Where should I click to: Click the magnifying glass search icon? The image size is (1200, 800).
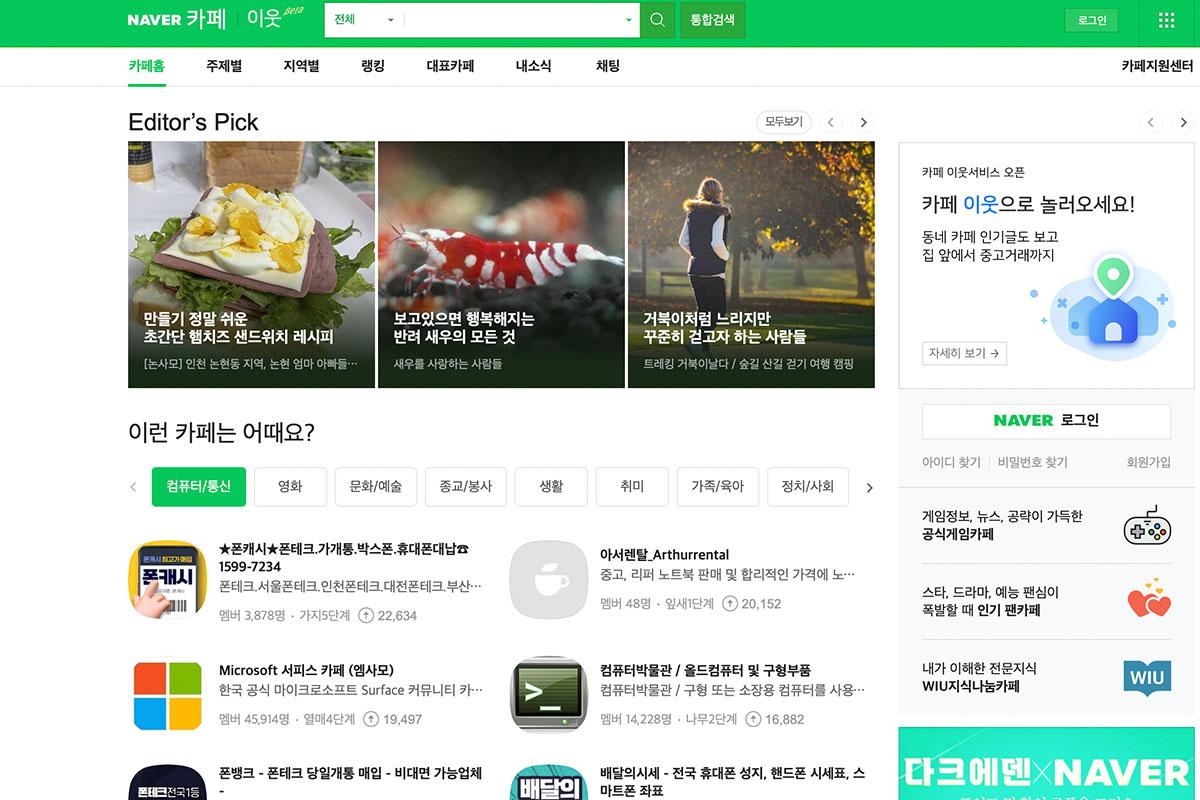(x=657, y=20)
